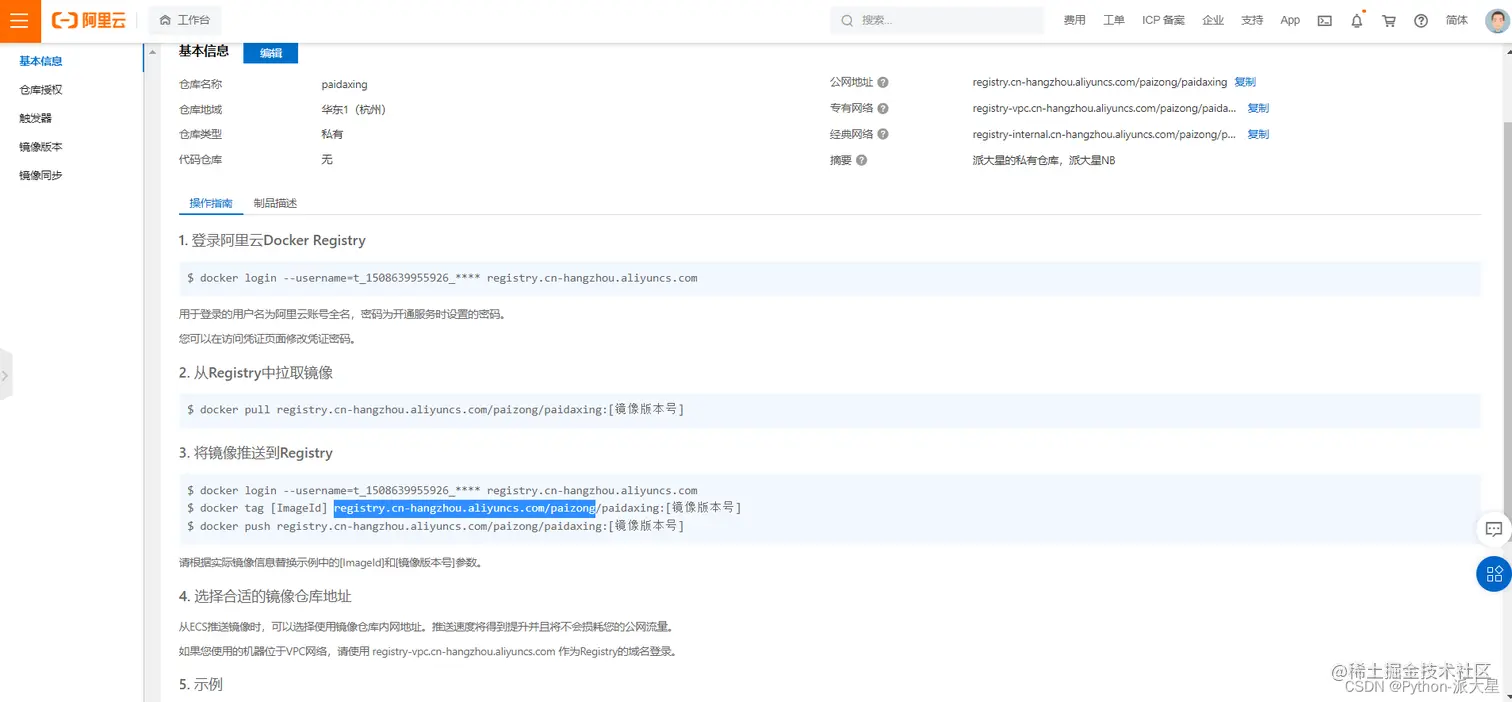Open the shopping cart icon
This screenshot has width=1512, height=702.
point(1389,20)
